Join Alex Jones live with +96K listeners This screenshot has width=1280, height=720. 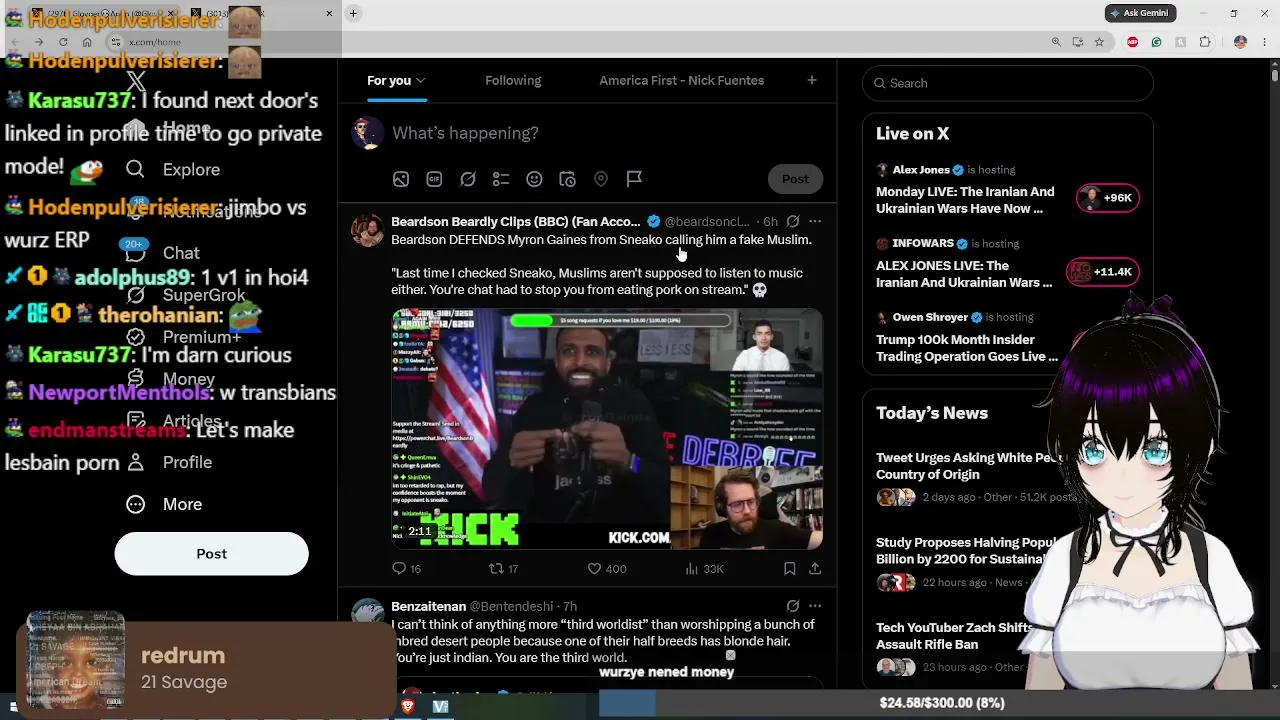1107,198
